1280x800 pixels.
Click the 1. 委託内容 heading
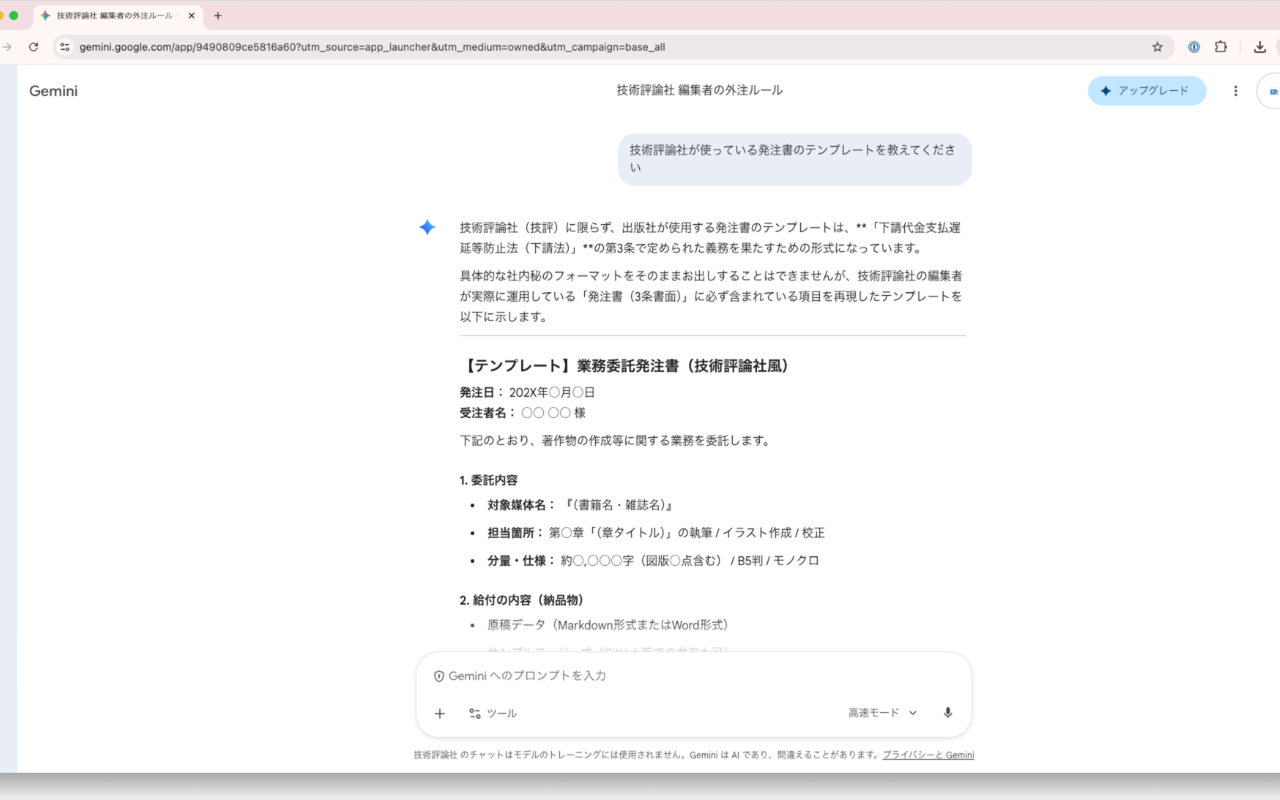click(489, 481)
